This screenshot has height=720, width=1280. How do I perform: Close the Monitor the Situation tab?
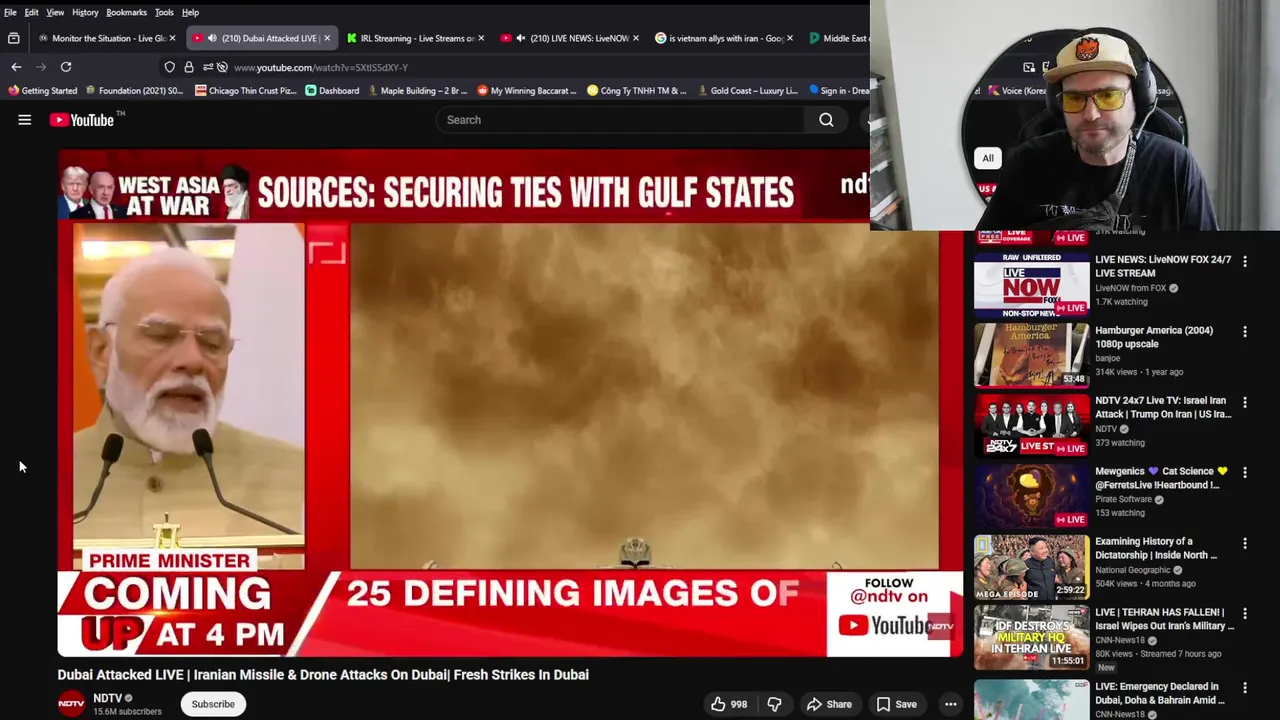pos(172,38)
